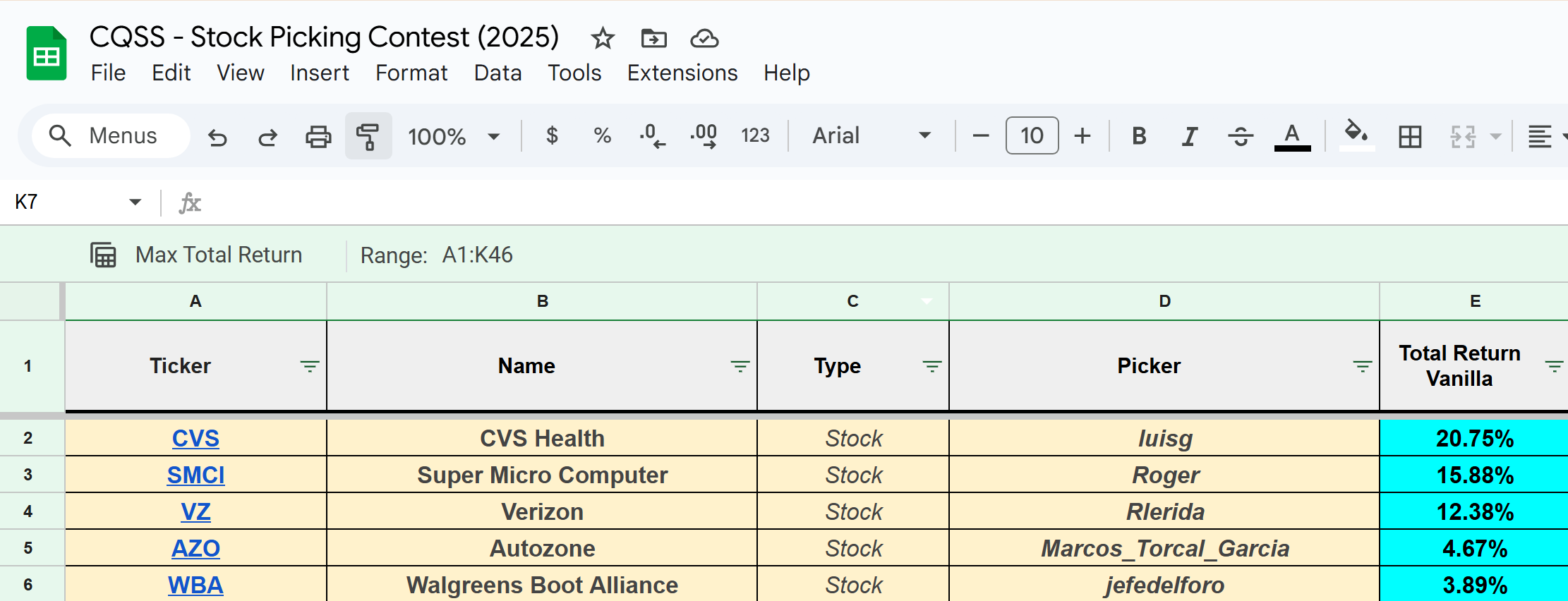Open the Ticker column filter
The height and width of the screenshot is (601, 1568).
(x=309, y=366)
